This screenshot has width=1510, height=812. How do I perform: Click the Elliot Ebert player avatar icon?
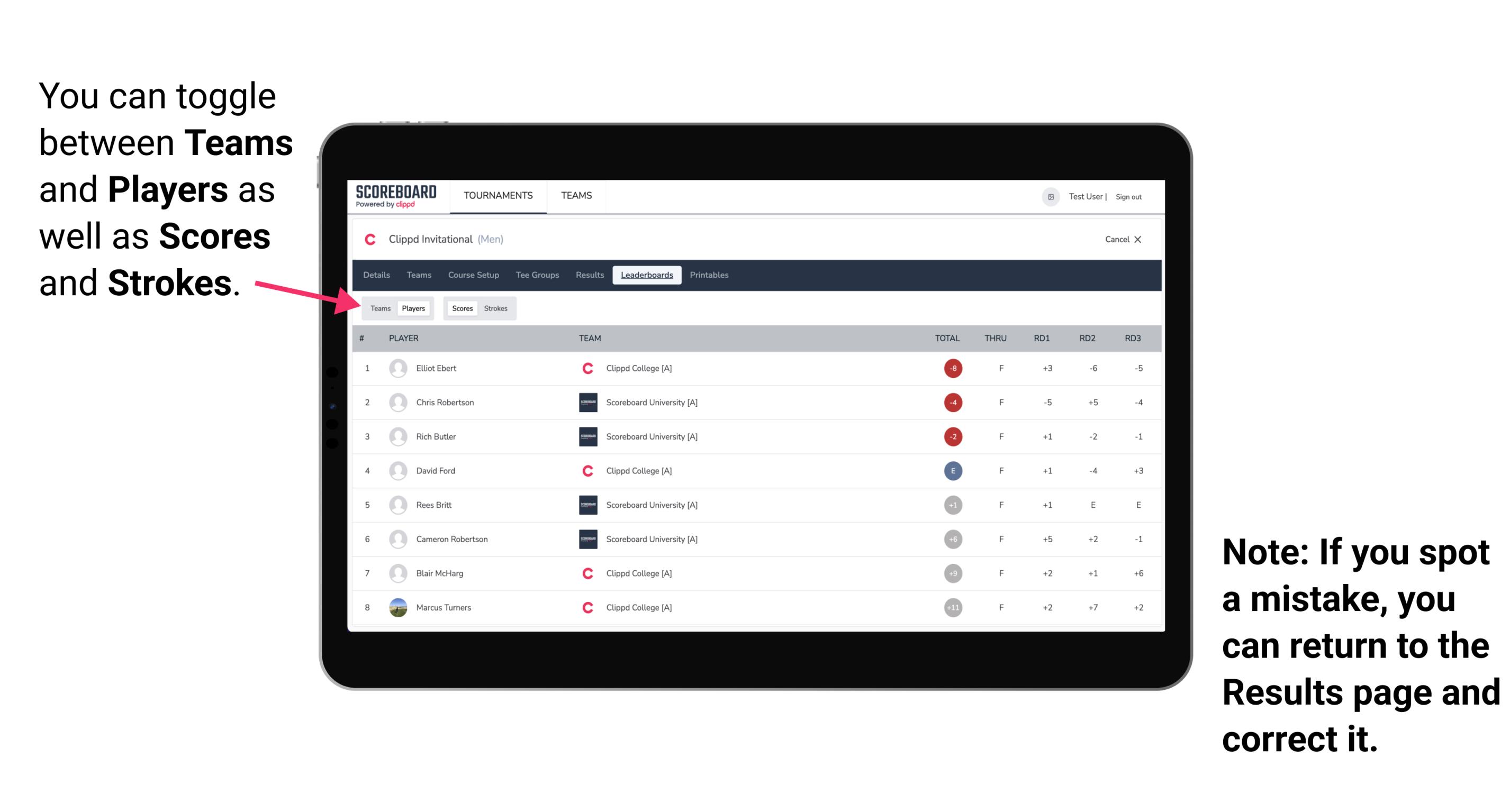coord(398,367)
